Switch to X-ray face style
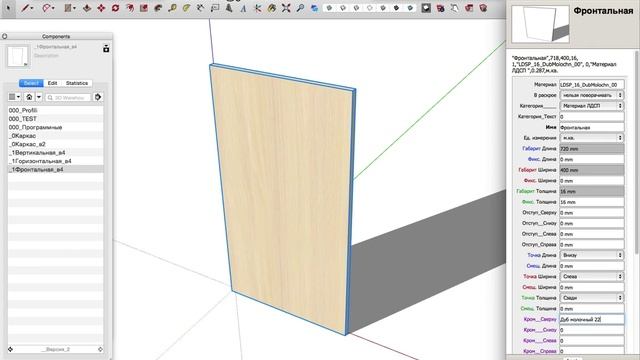Screen dimensions: 640x360 point(329,8)
